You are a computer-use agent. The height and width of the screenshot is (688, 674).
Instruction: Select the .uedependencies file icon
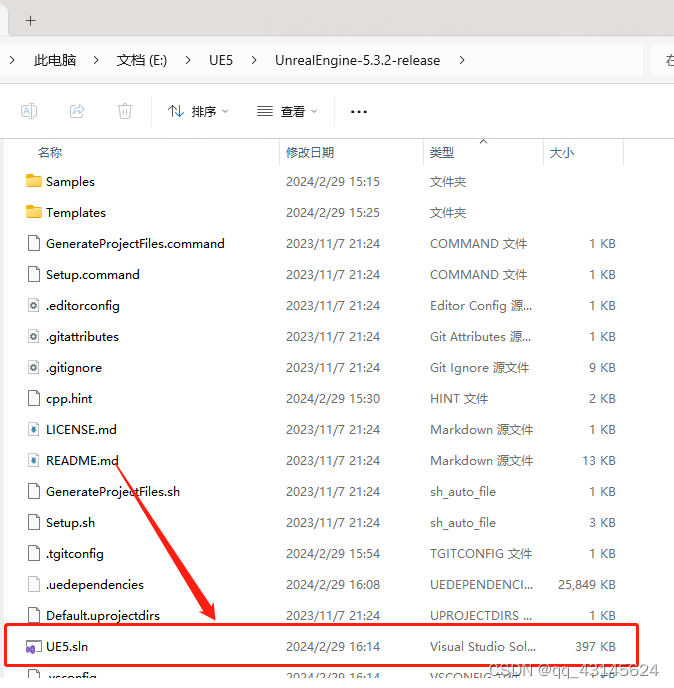[x=34, y=584]
